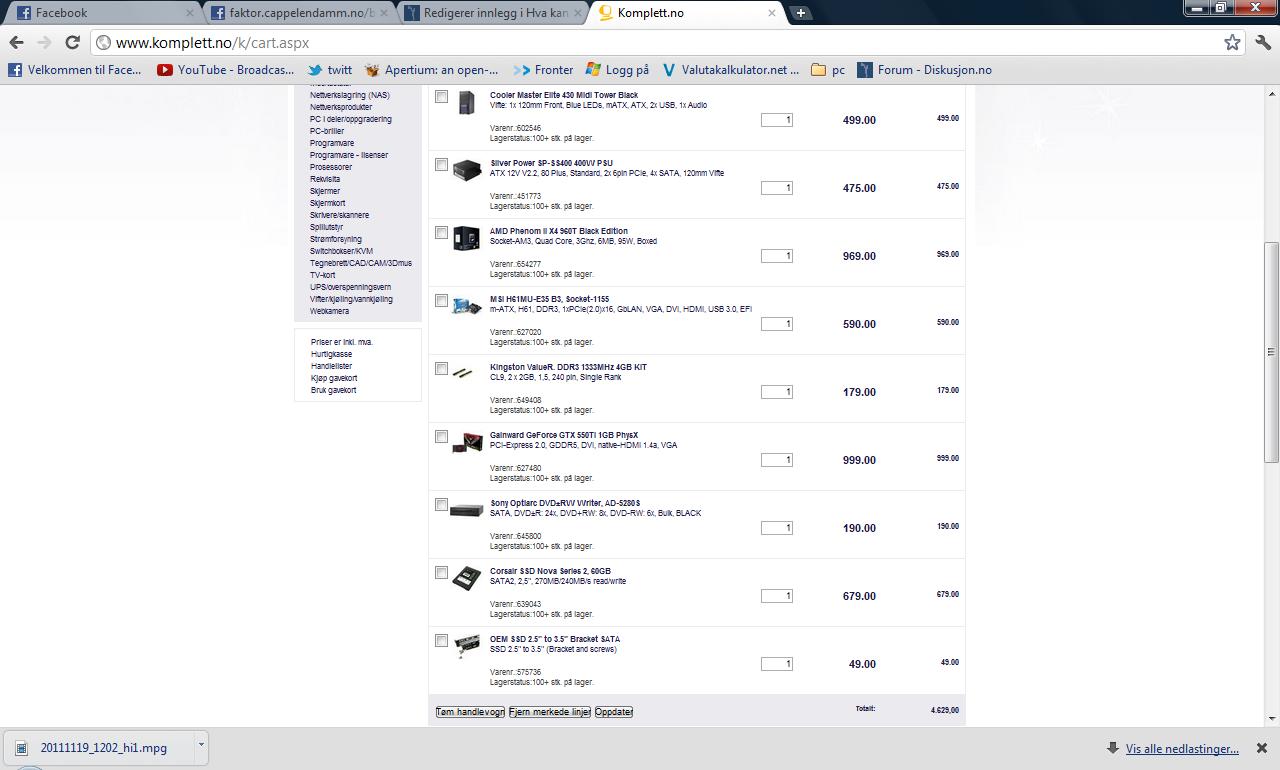Expand the download item options arrow
Viewport: 1280px width, 770px height.
[x=201, y=746]
